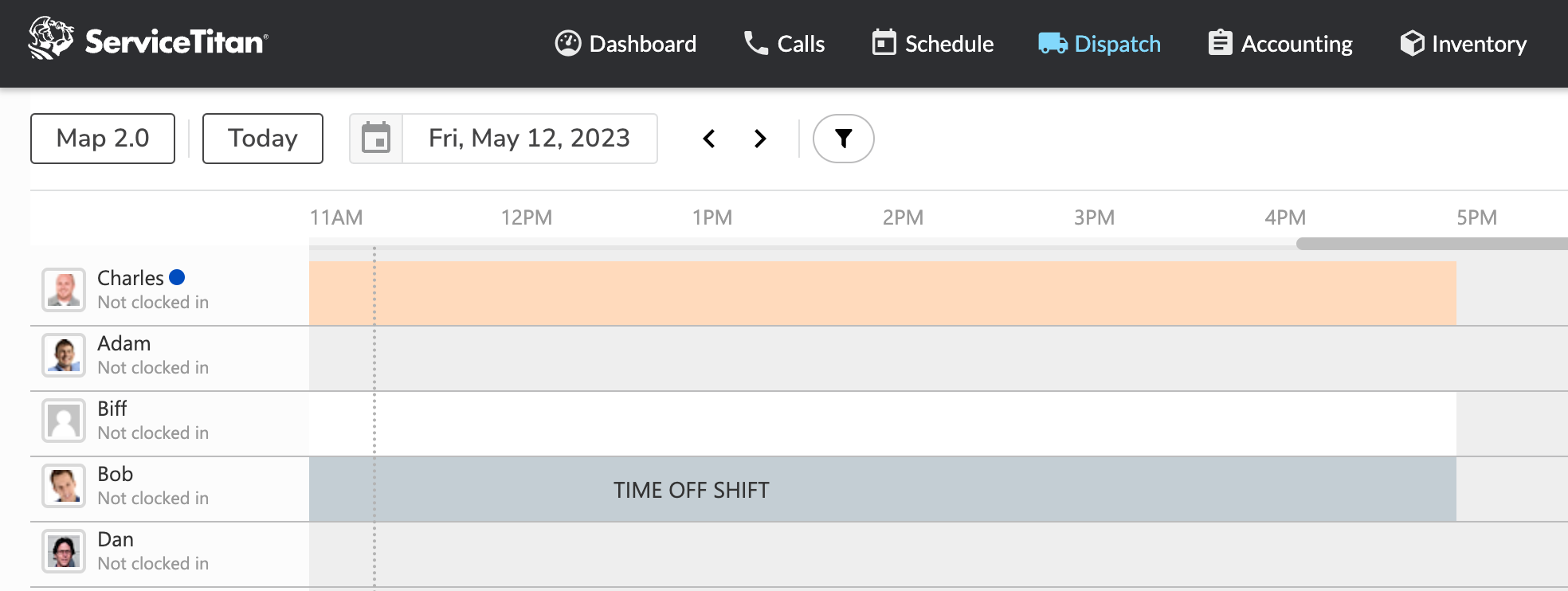This screenshot has width=1568, height=591.
Task: Toggle Charles's blue availability status dot
Action: pyautogui.click(x=177, y=278)
